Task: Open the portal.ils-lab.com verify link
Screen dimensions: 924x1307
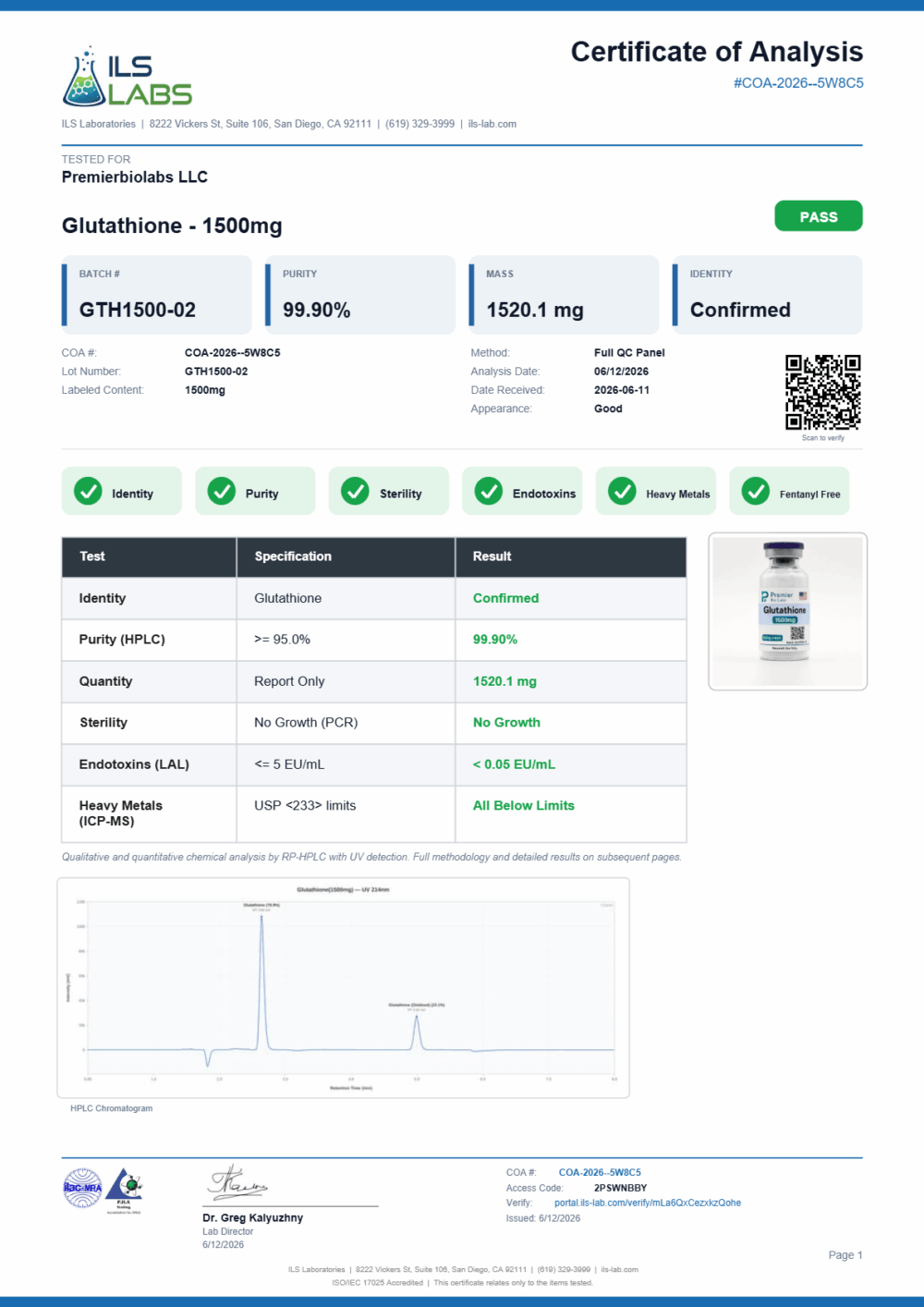Action: click(x=648, y=1203)
